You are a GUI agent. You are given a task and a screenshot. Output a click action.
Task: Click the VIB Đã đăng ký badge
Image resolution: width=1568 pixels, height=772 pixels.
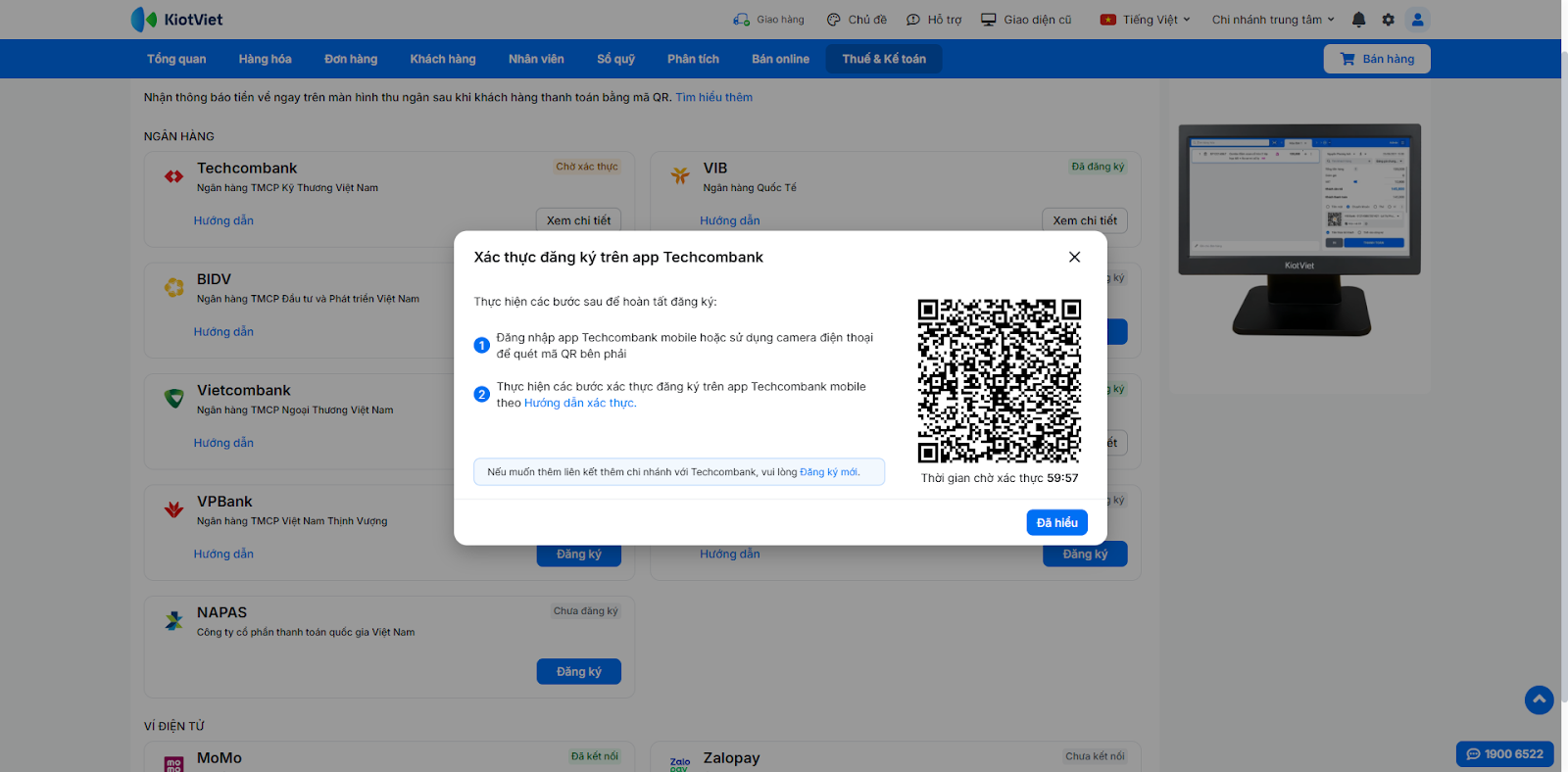click(1098, 167)
